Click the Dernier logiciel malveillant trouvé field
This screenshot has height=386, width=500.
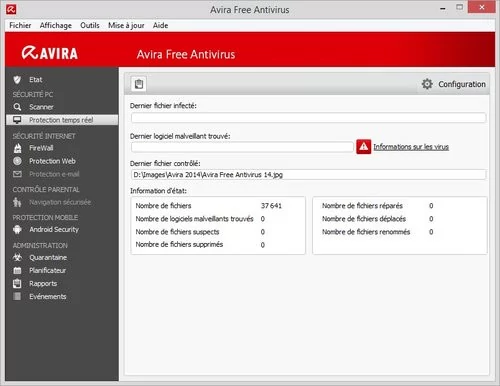(242, 147)
